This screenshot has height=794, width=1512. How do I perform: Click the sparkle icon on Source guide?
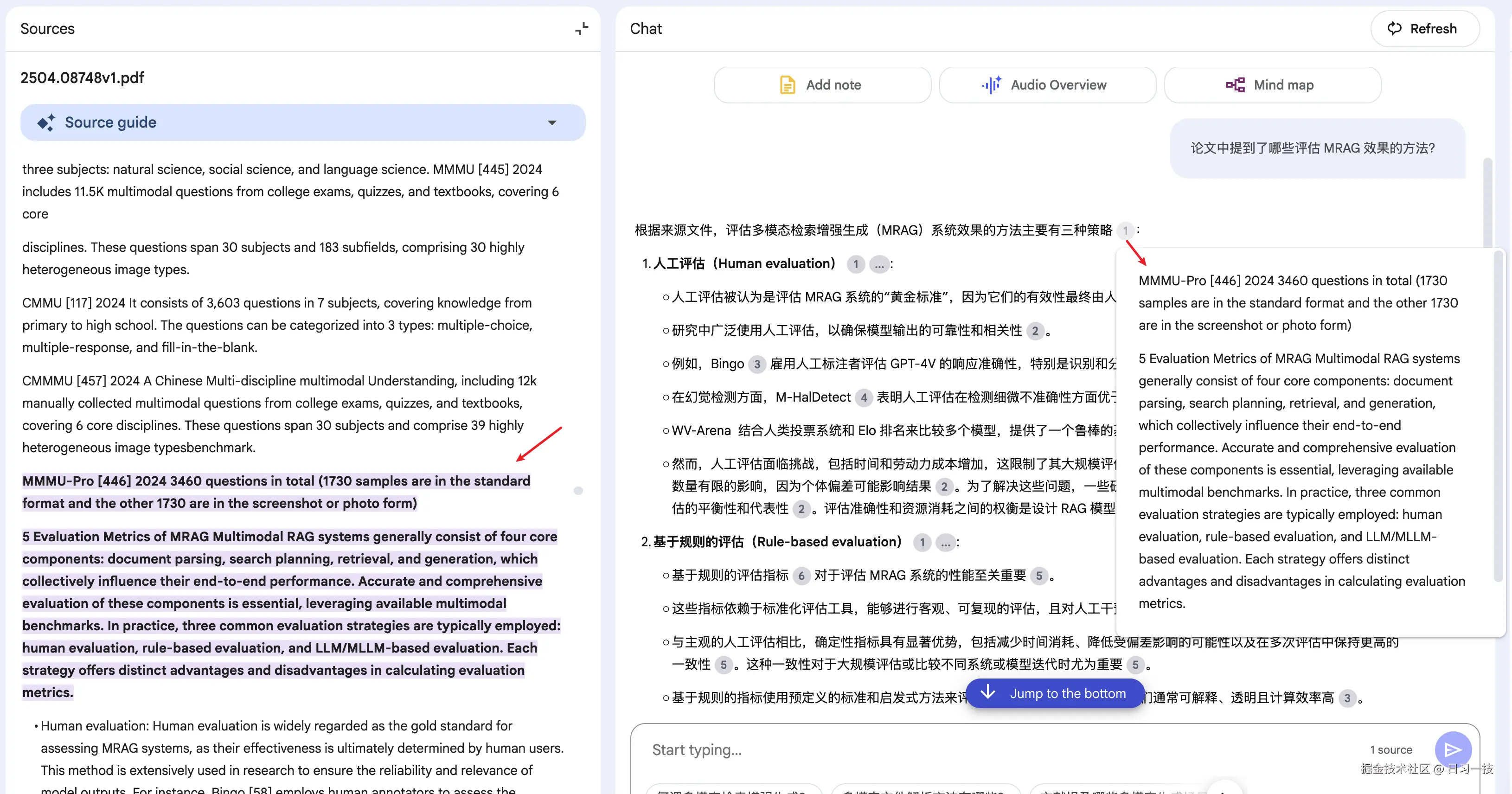(x=46, y=122)
